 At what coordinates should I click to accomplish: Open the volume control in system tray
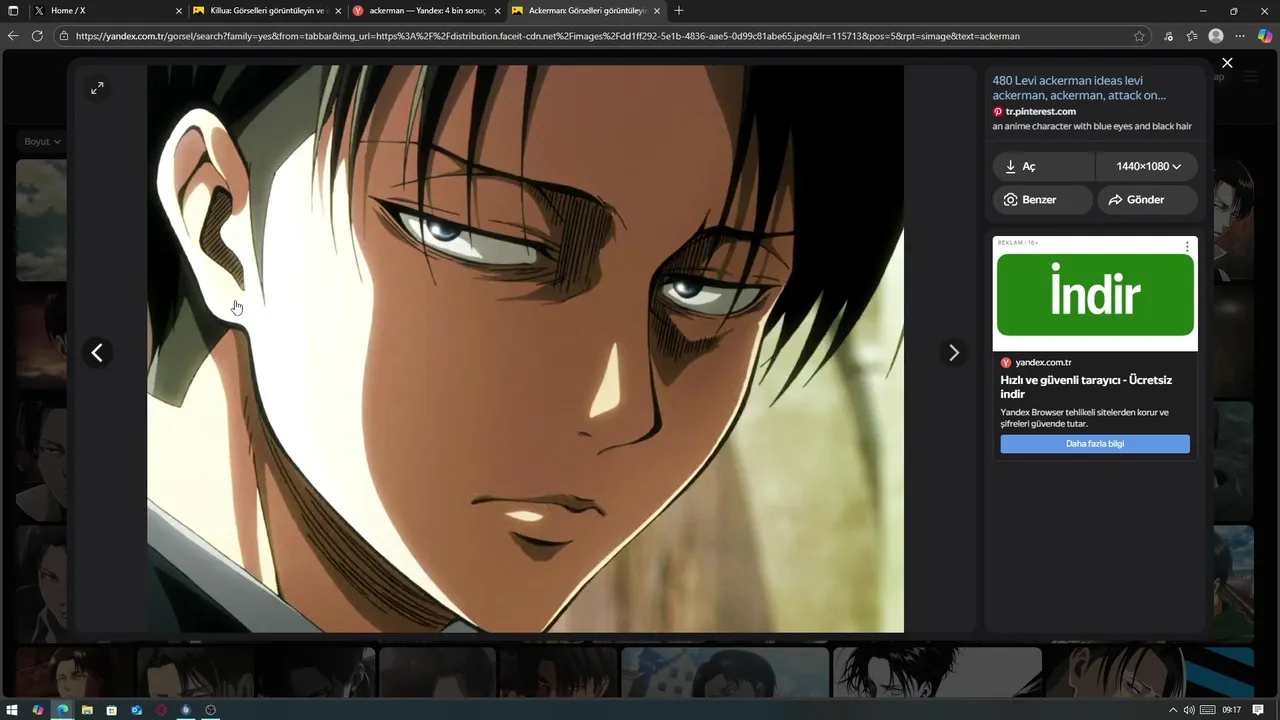1189,710
